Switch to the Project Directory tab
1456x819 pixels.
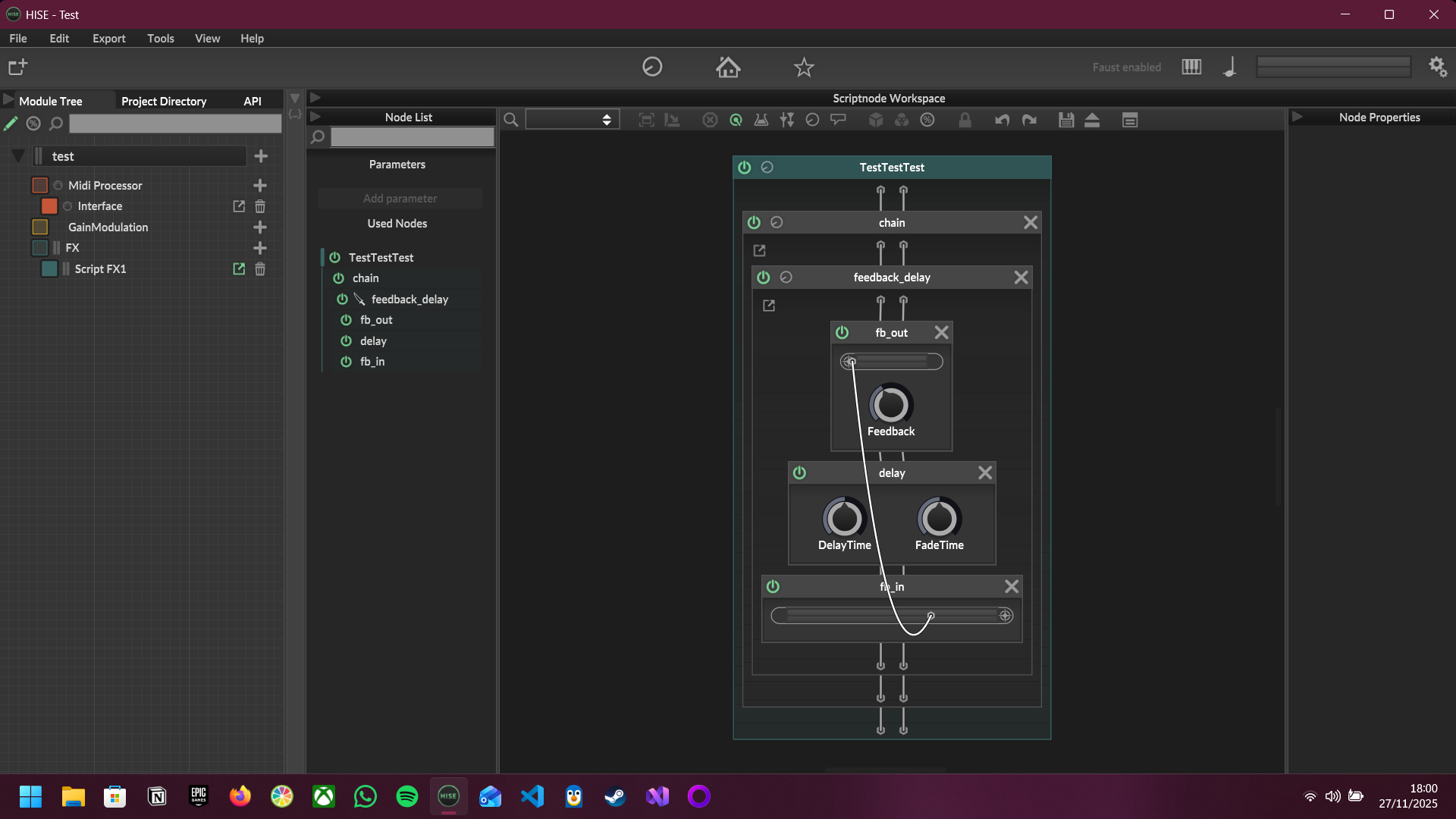164,101
